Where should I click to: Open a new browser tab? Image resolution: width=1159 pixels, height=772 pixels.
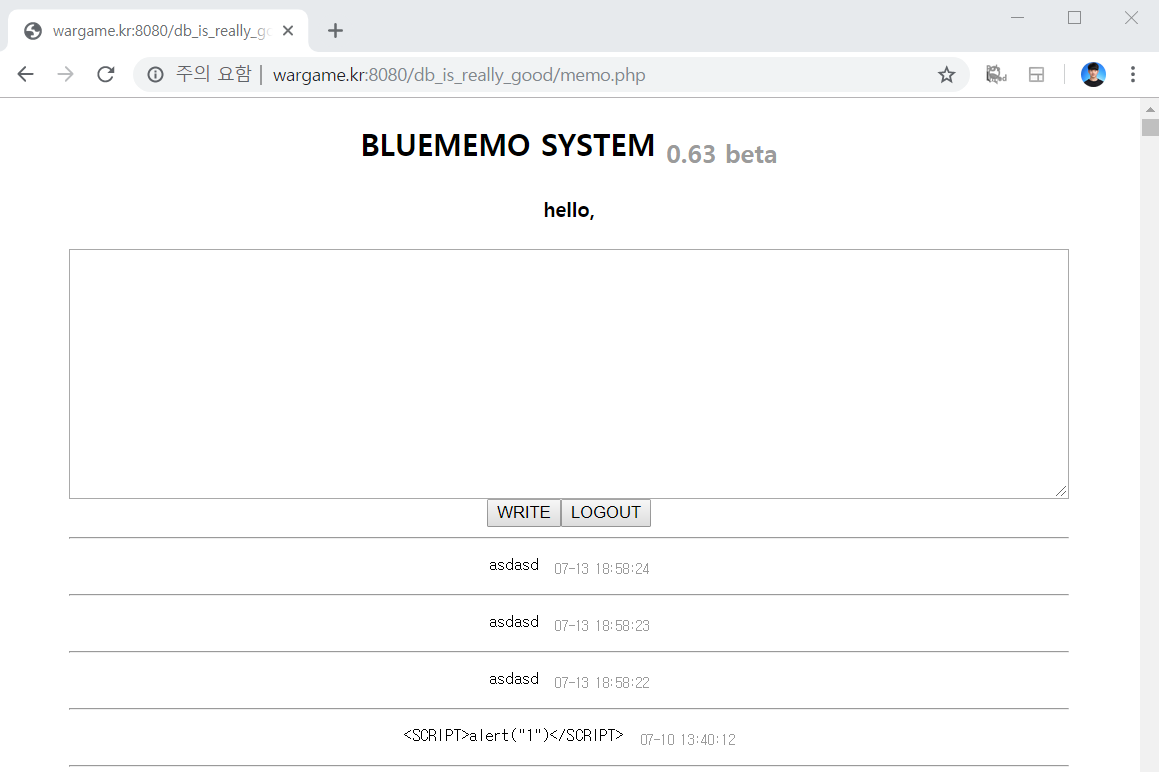point(335,30)
